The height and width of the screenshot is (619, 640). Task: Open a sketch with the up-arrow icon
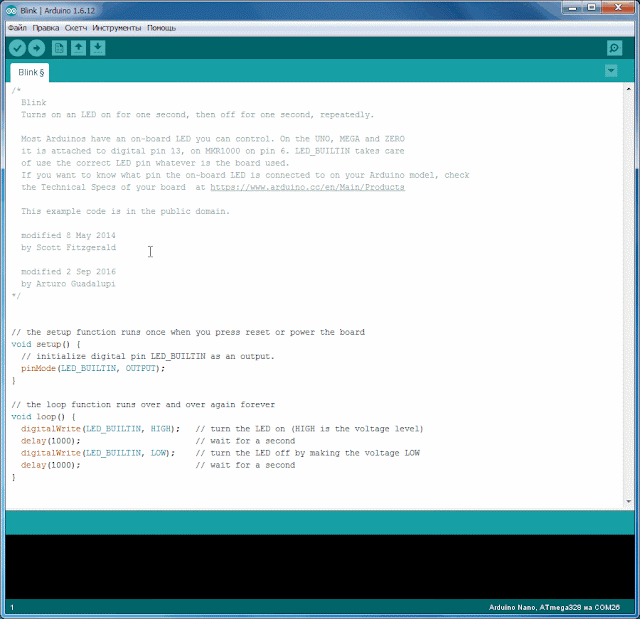(x=78, y=48)
